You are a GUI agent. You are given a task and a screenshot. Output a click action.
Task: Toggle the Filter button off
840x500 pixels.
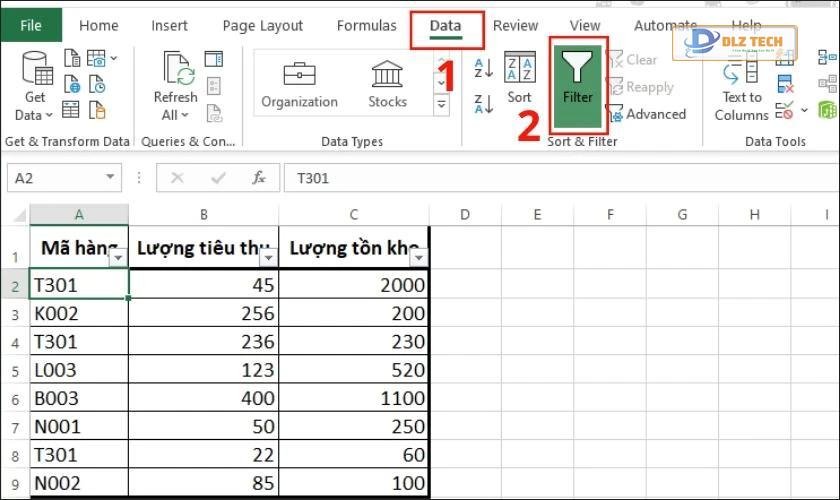coord(578,85)
